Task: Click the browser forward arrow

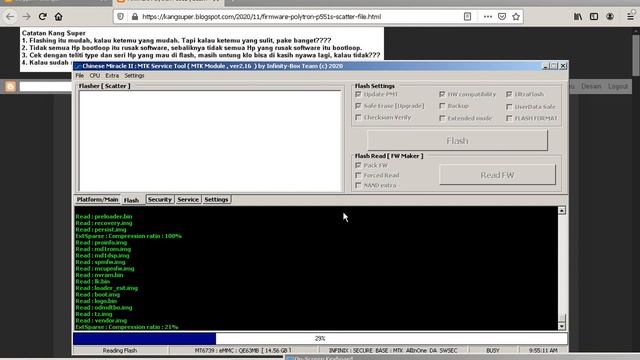Action: (x=27, y=17)
